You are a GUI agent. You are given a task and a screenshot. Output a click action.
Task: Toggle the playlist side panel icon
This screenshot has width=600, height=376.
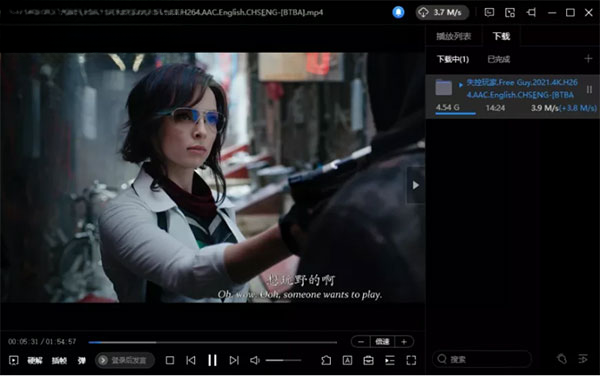coord(390,360)
